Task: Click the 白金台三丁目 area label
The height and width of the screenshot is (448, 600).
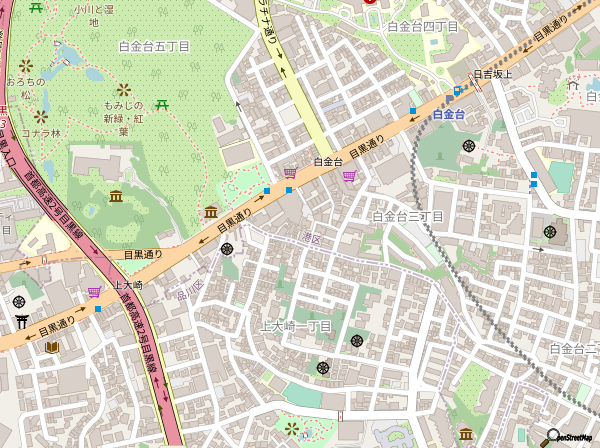Action: (x=408, y=217)
